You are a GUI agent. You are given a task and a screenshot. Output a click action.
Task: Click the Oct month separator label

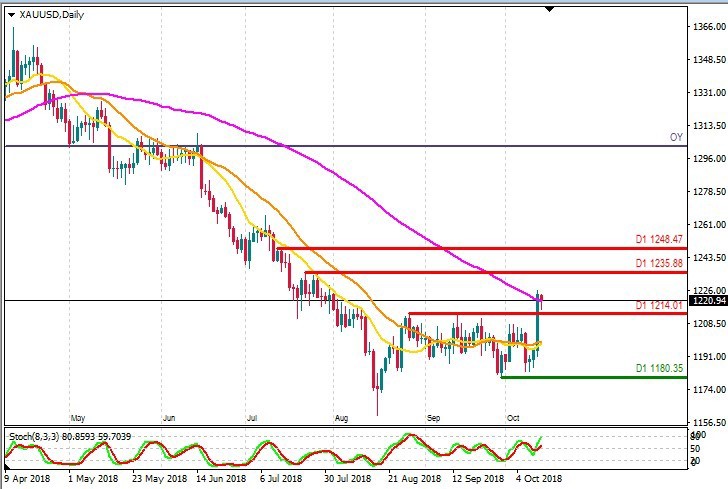tap(513, 418)
